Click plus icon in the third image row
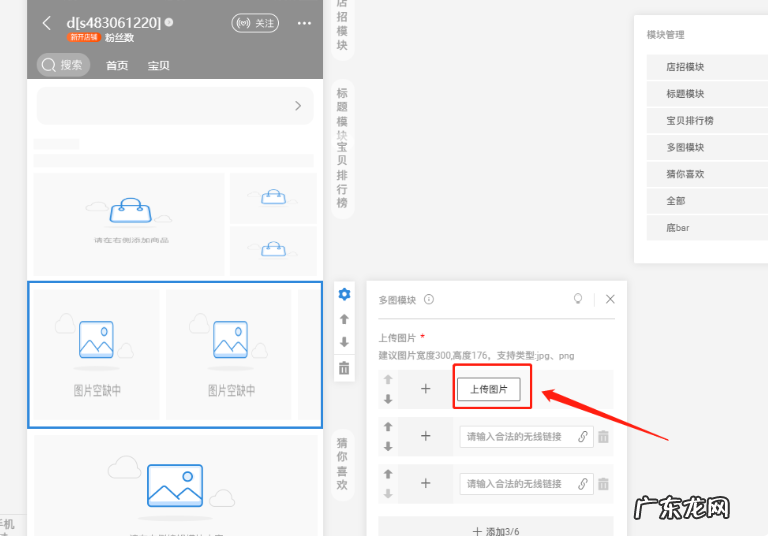Image resolution: width=768 pixels, height=537 pixels. point(426,484)
